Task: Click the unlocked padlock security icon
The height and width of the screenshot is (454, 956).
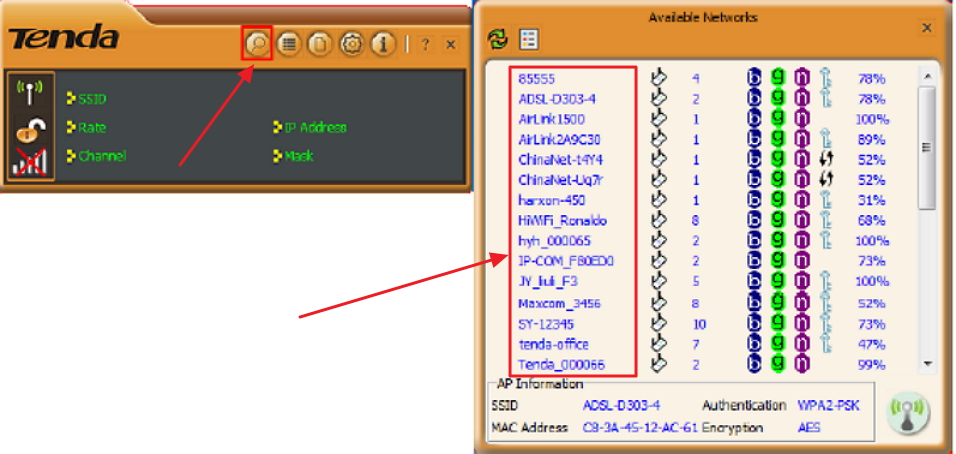Action: coord(30,129)
